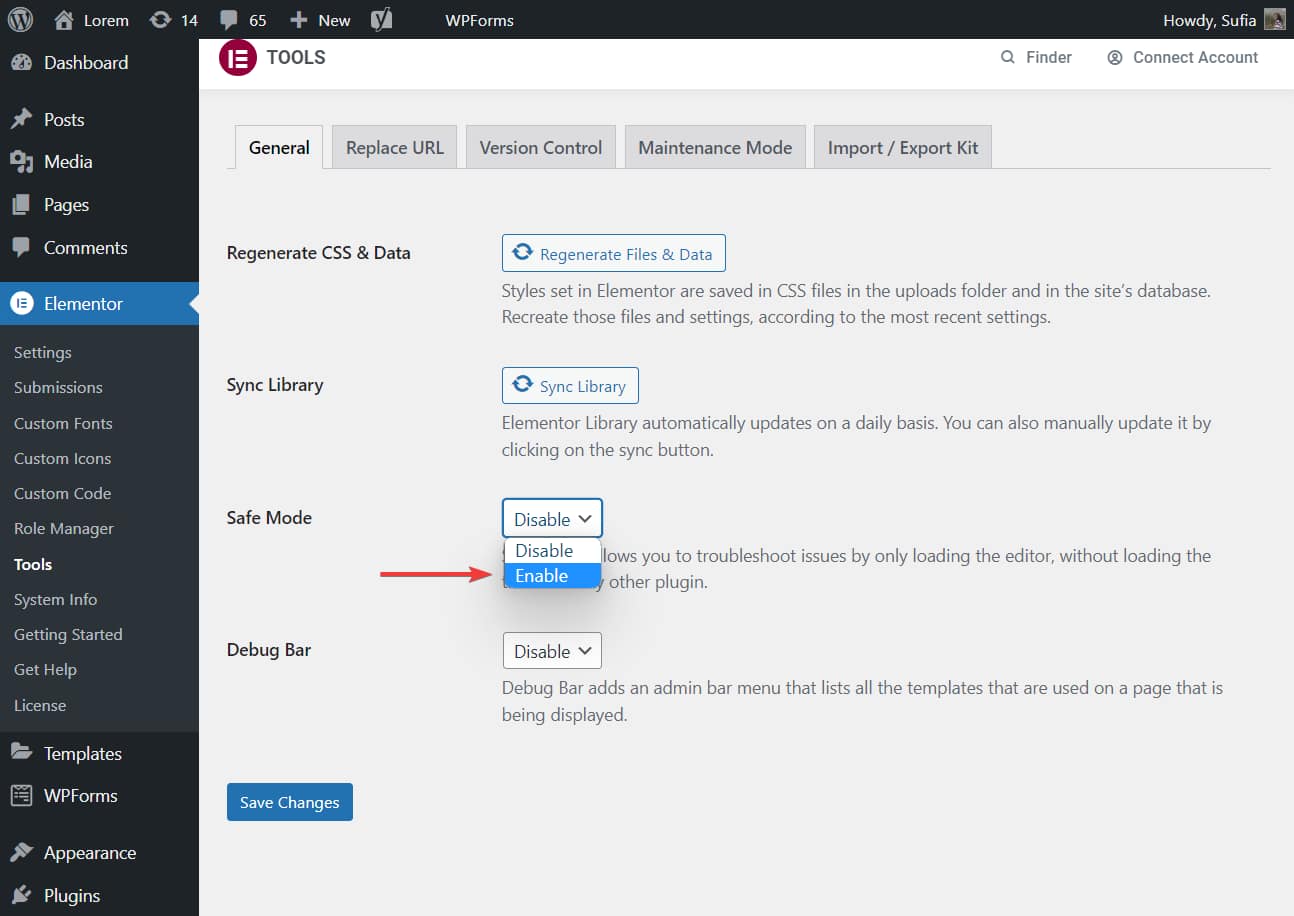1294x916 pixels.
Task: Open Plugins using its sidebar icon
Action: point(22,895)
